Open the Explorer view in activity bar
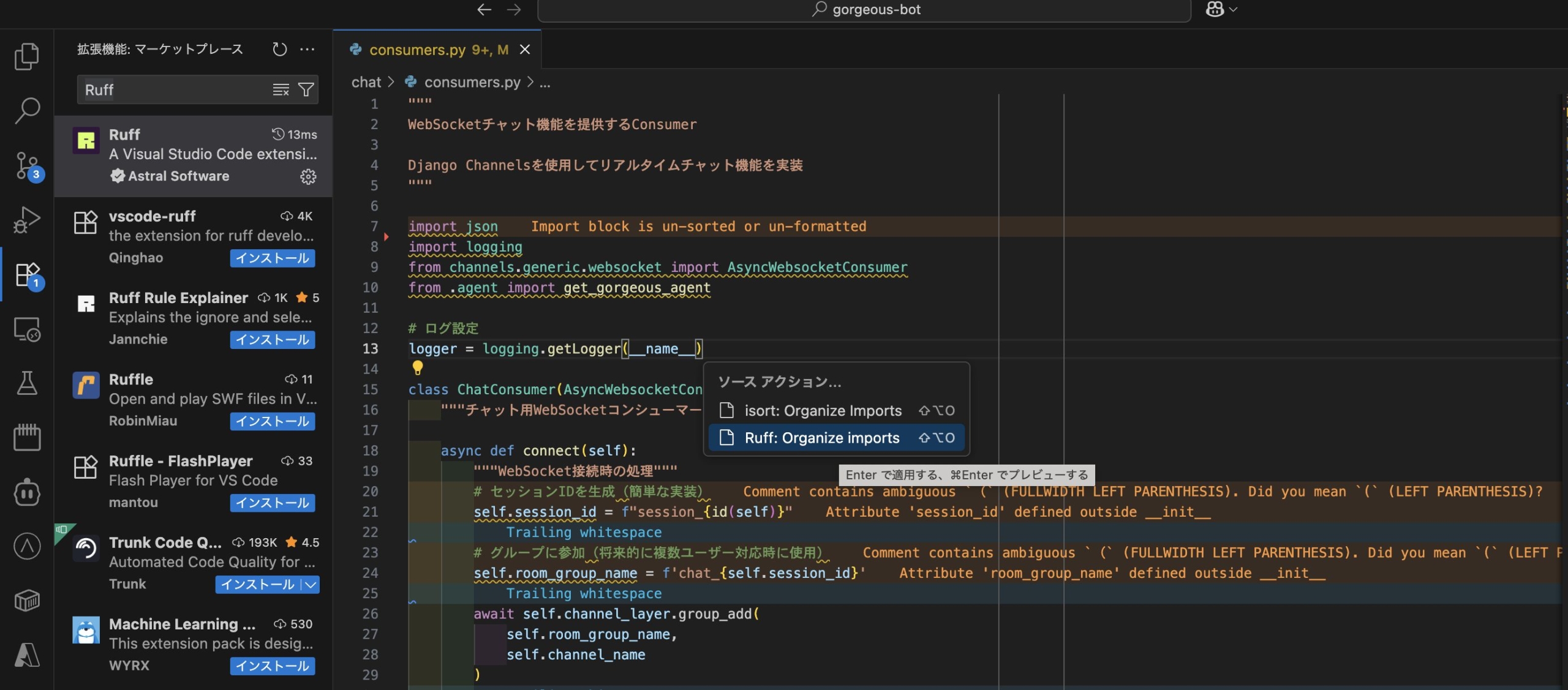 pos(27,56)
